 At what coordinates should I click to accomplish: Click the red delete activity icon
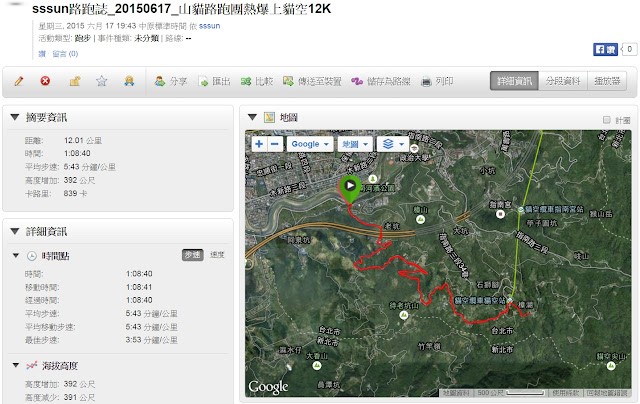coord(45,81)
